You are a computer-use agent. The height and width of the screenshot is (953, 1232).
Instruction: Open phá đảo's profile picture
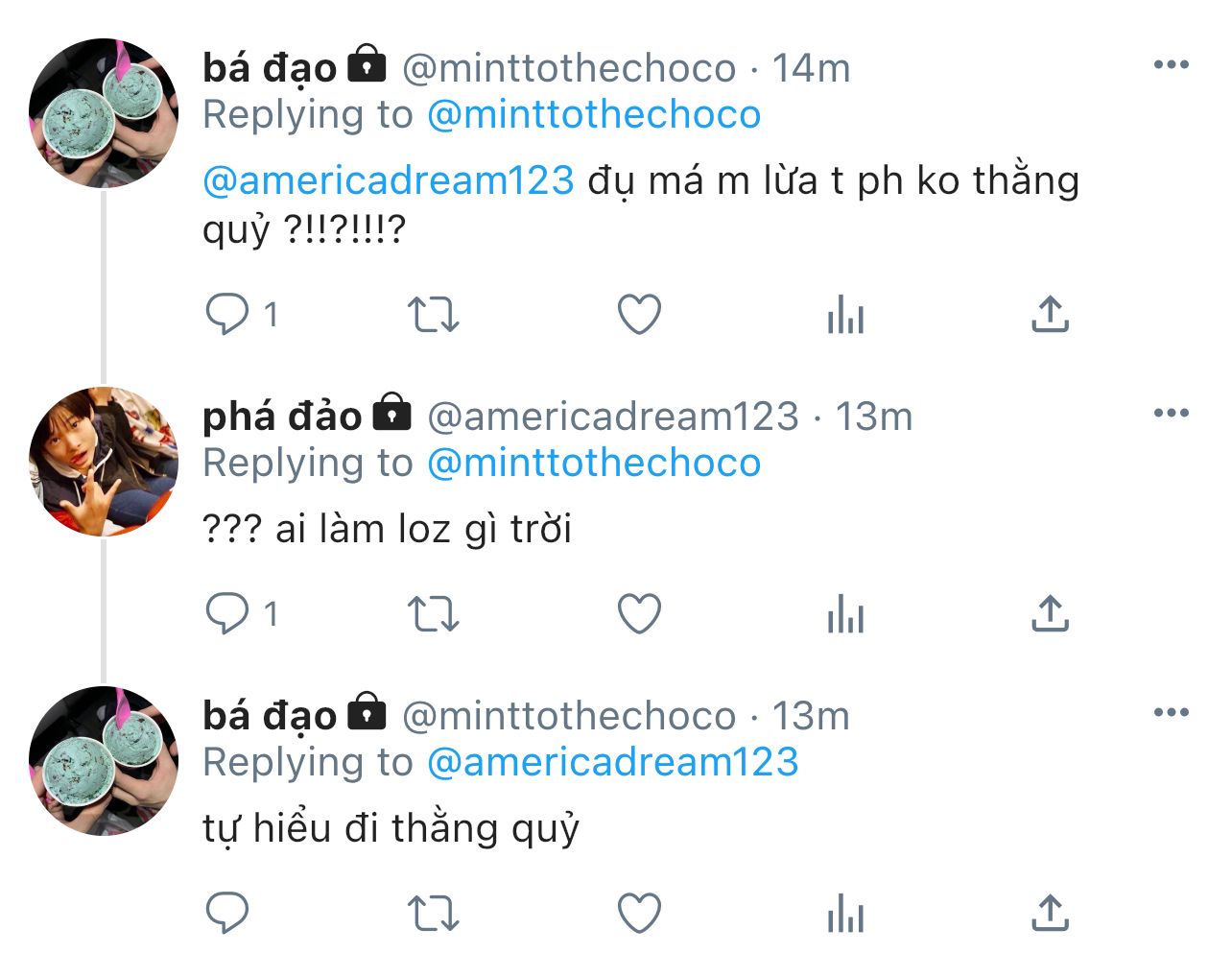[104, 462]
